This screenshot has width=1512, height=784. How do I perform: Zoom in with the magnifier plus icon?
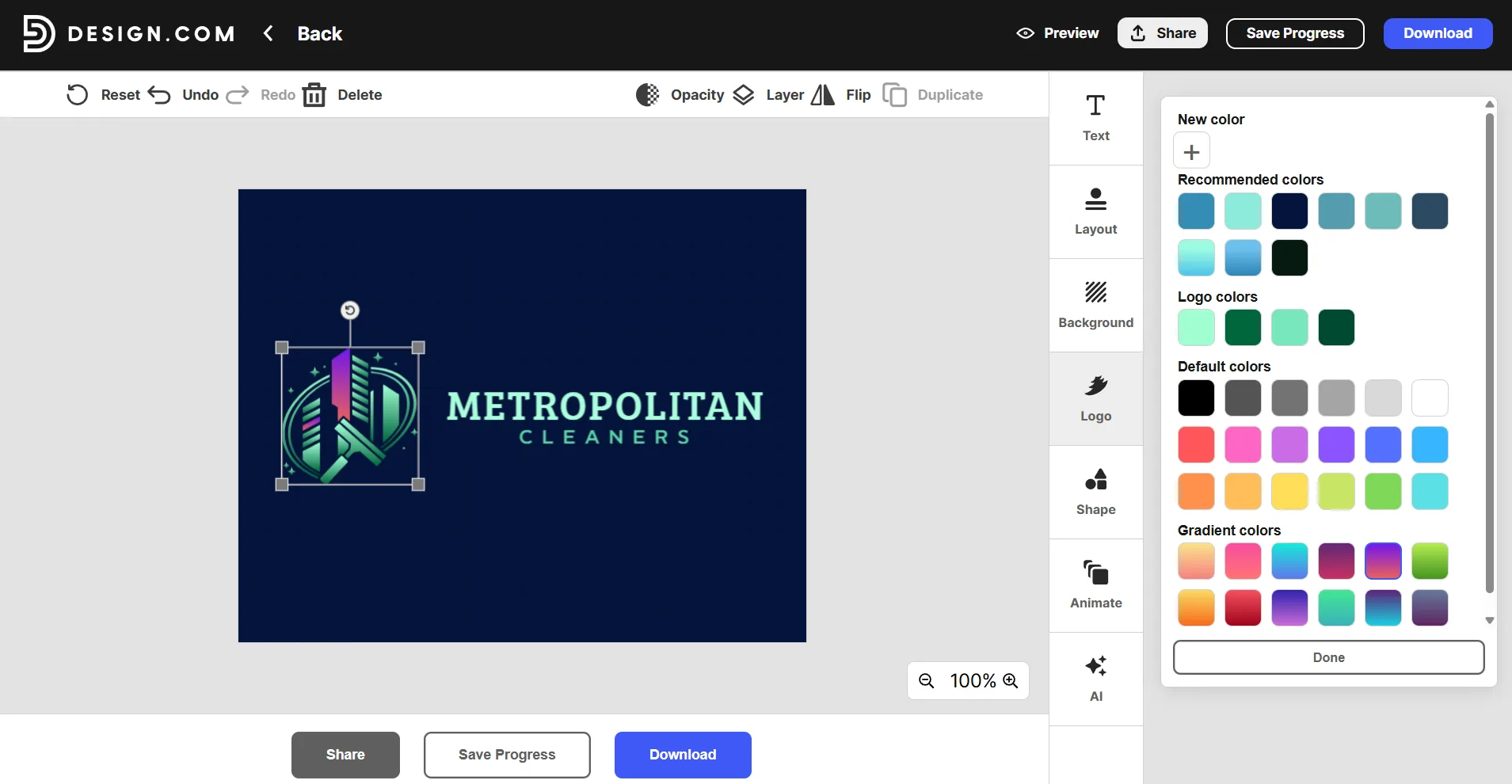(x=1011, y=680)
